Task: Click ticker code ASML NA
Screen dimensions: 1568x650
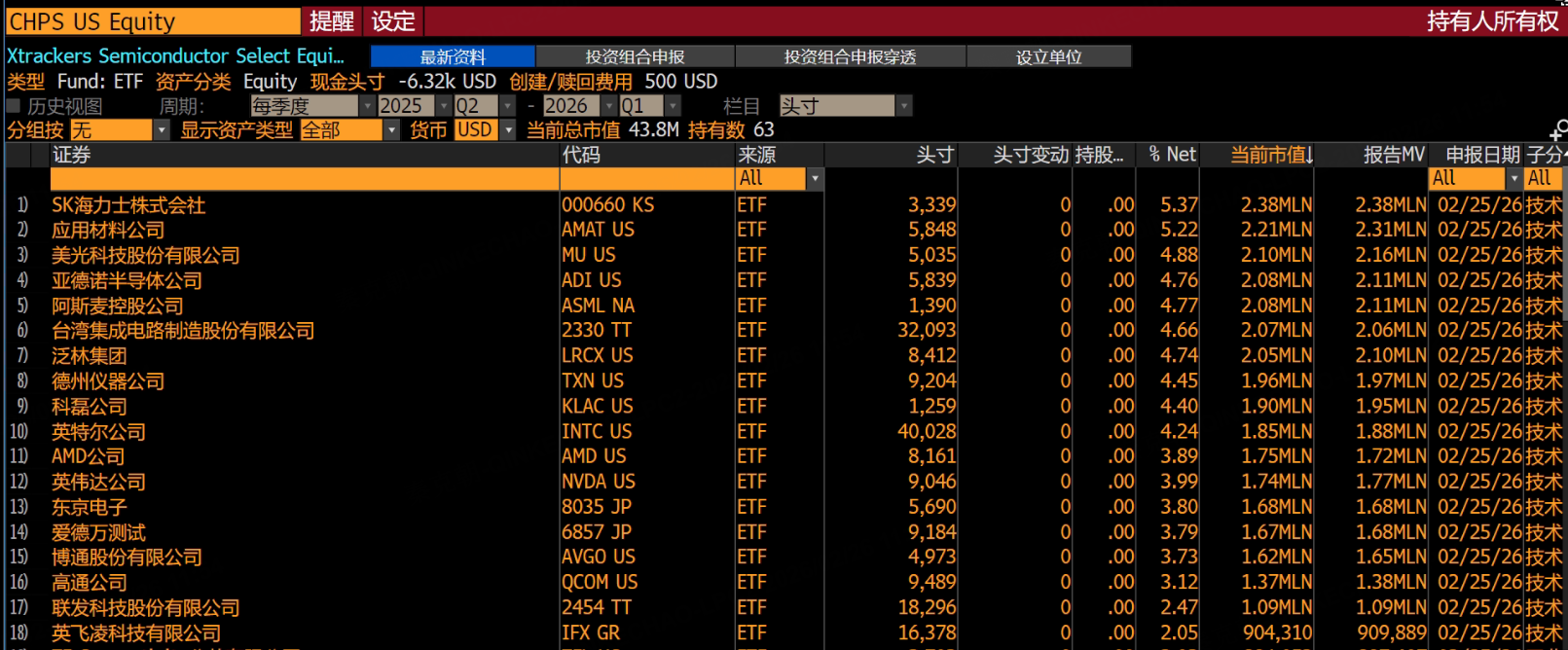Action: point(598,306)
